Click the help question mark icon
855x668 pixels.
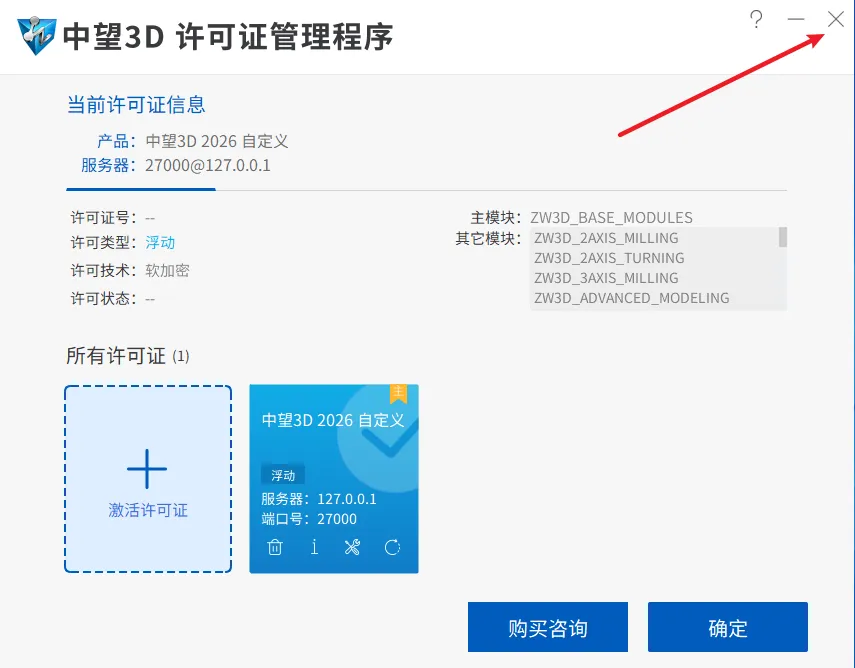click(x=756, y=20)
